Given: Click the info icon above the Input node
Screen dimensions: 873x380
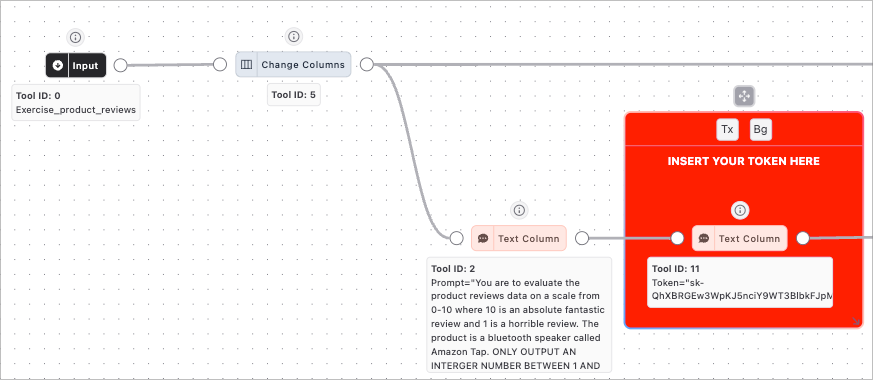Looking at the screenshot, I should pos(76,38).
